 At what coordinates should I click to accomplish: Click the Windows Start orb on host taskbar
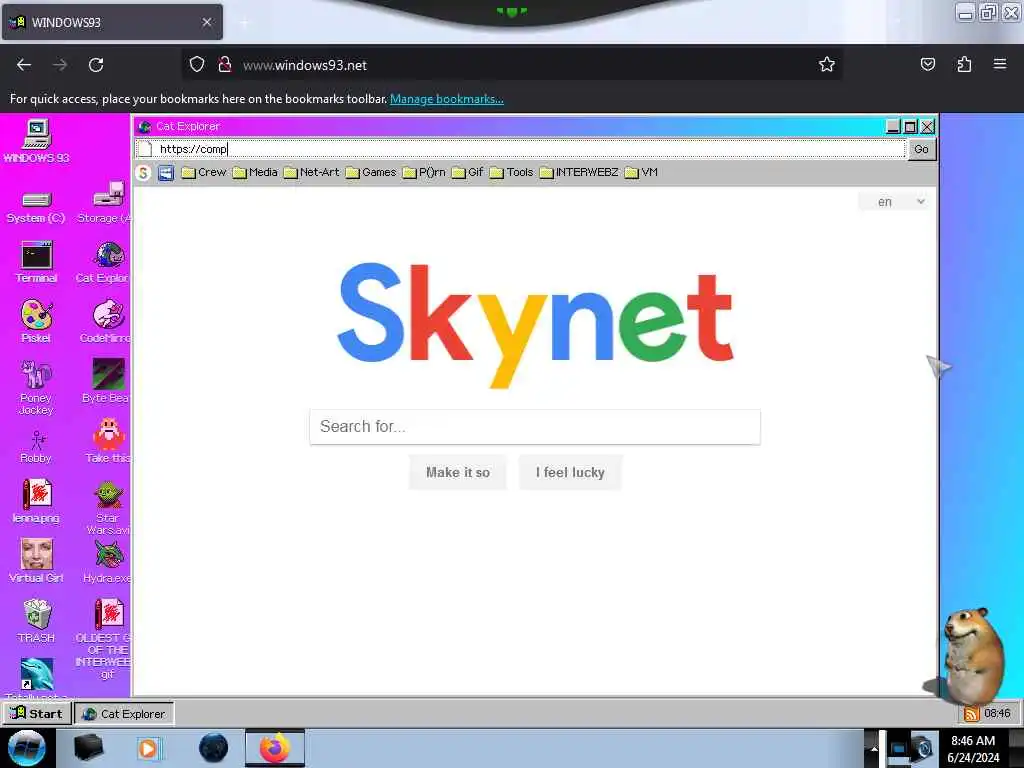[x=26, y=748]
